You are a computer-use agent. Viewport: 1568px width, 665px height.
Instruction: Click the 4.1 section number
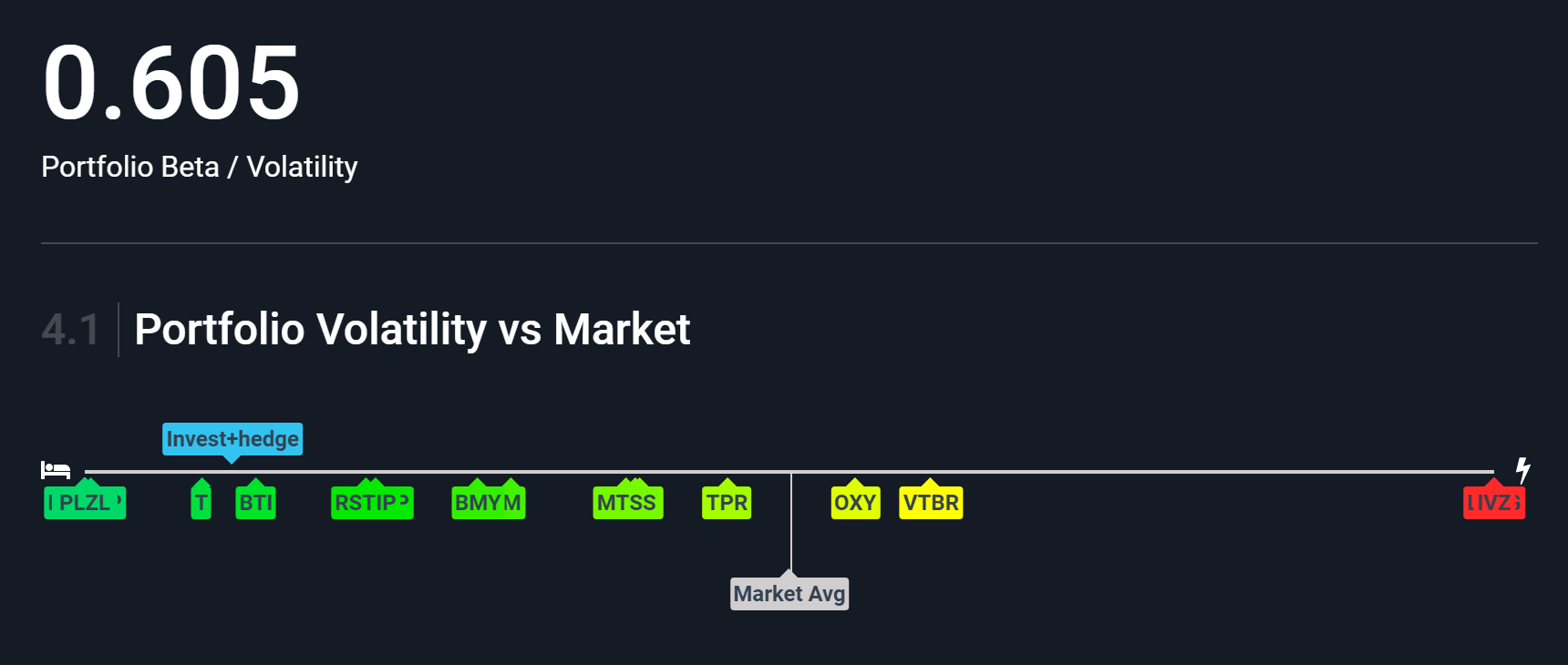coord(70,330)
